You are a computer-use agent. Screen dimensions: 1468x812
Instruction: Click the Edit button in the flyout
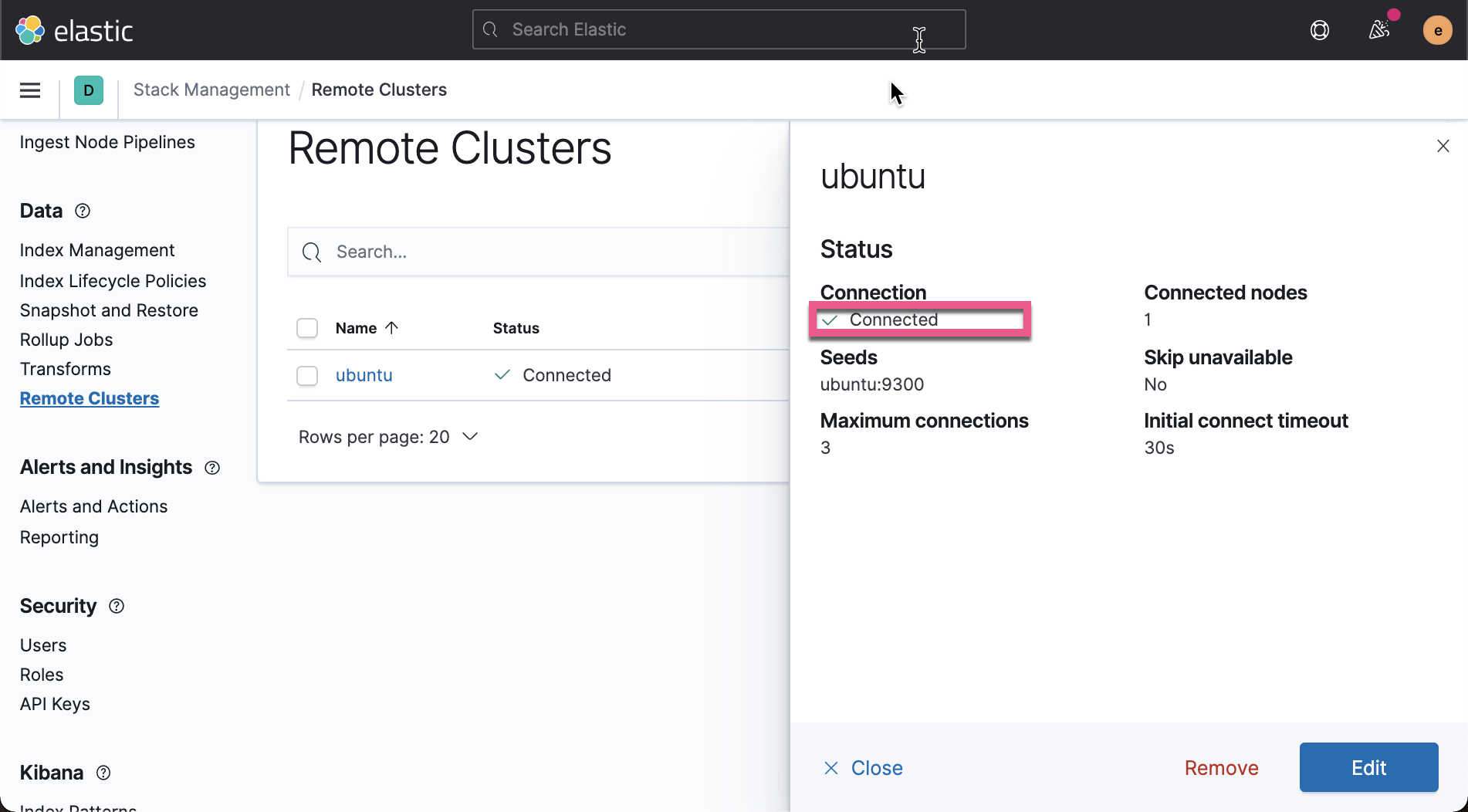[1368, 767]
